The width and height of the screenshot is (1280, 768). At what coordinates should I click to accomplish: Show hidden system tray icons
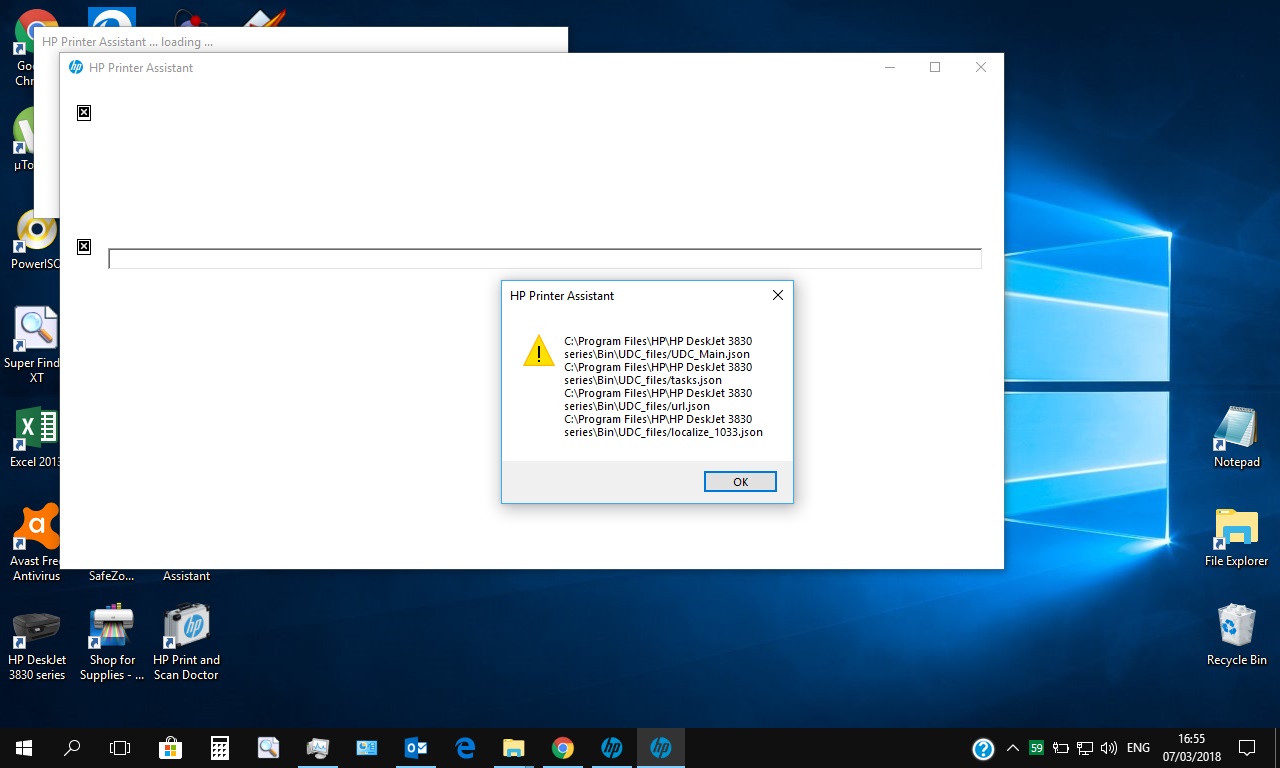(x=1012, y=748)
